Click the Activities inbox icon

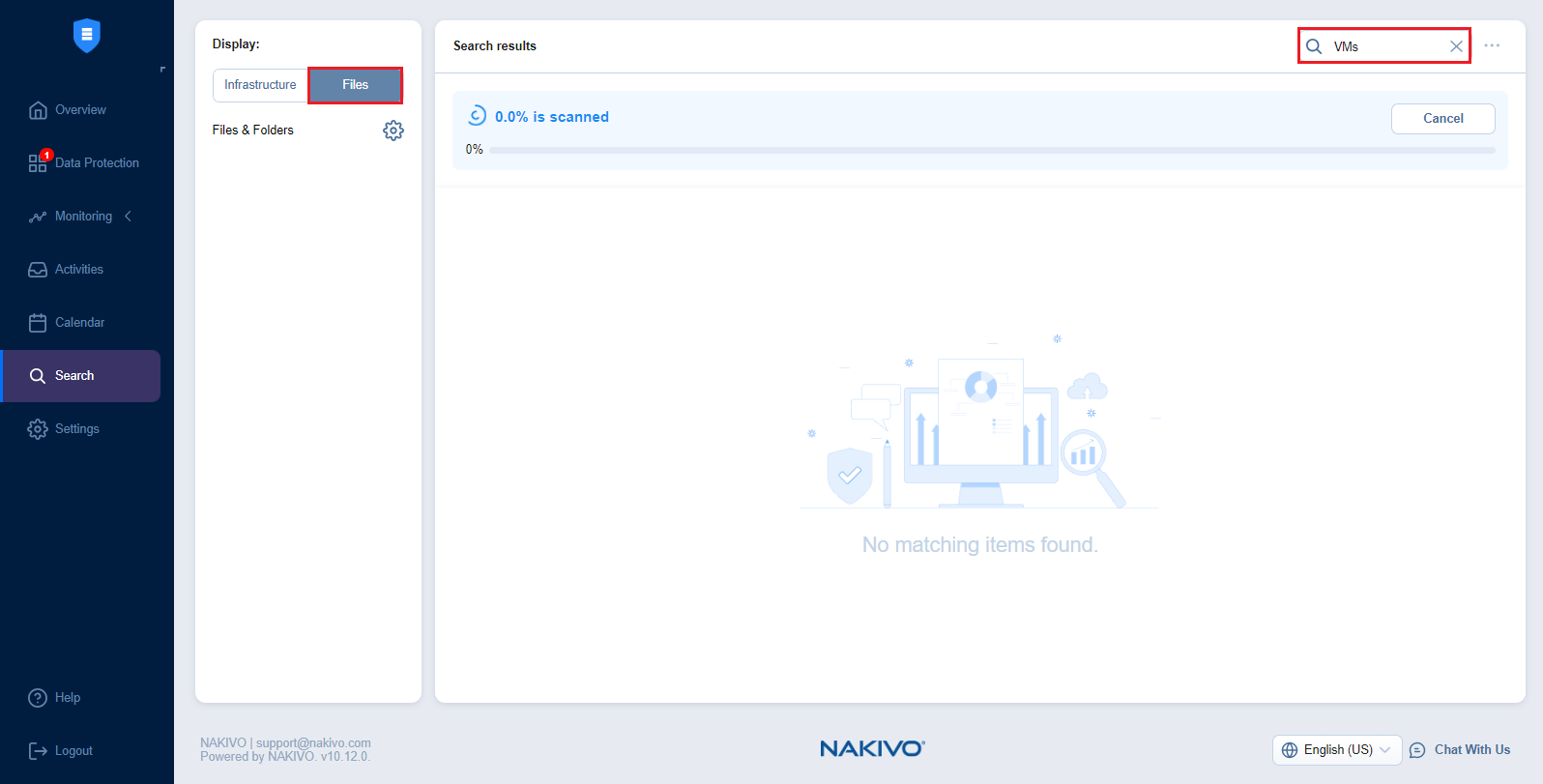point(38,270)
